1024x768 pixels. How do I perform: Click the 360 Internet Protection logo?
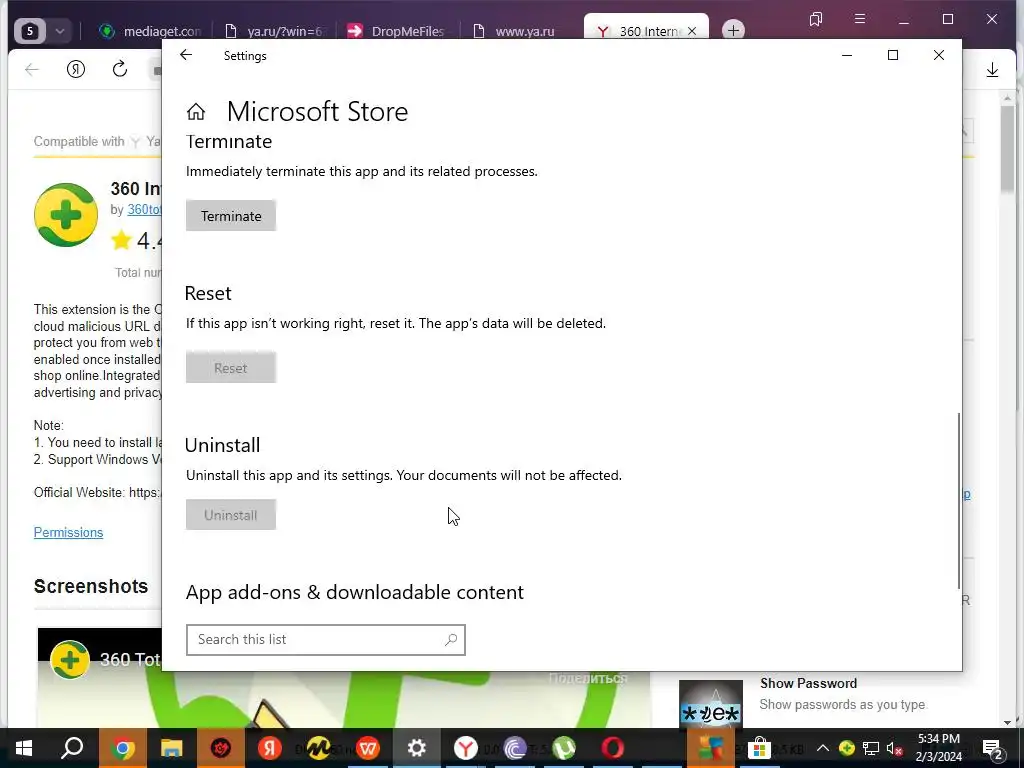[66, 215]
